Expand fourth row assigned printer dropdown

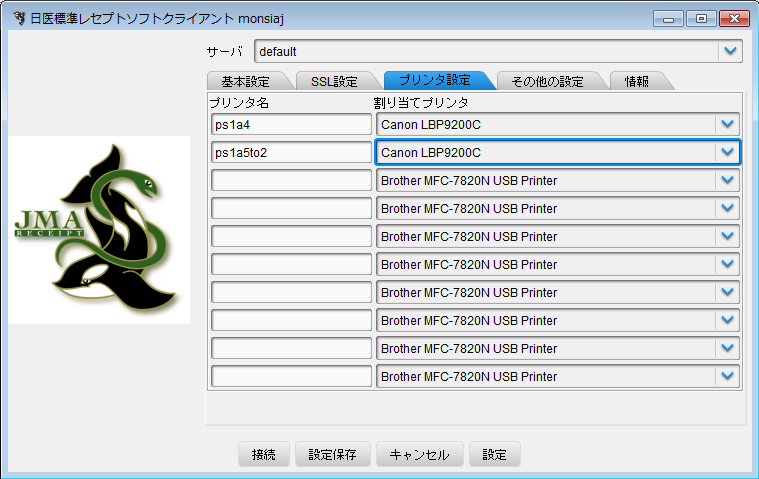558,209
